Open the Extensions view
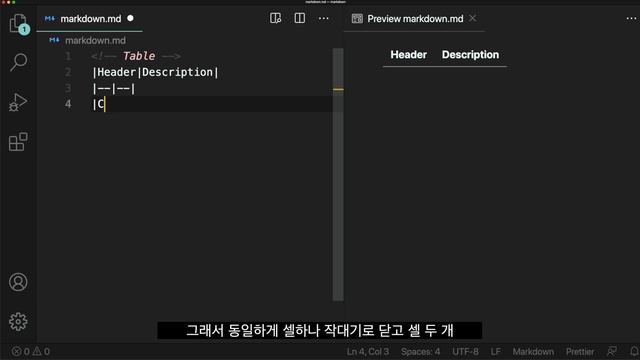This screenshot has height=360, width=640. coord(18,142)
